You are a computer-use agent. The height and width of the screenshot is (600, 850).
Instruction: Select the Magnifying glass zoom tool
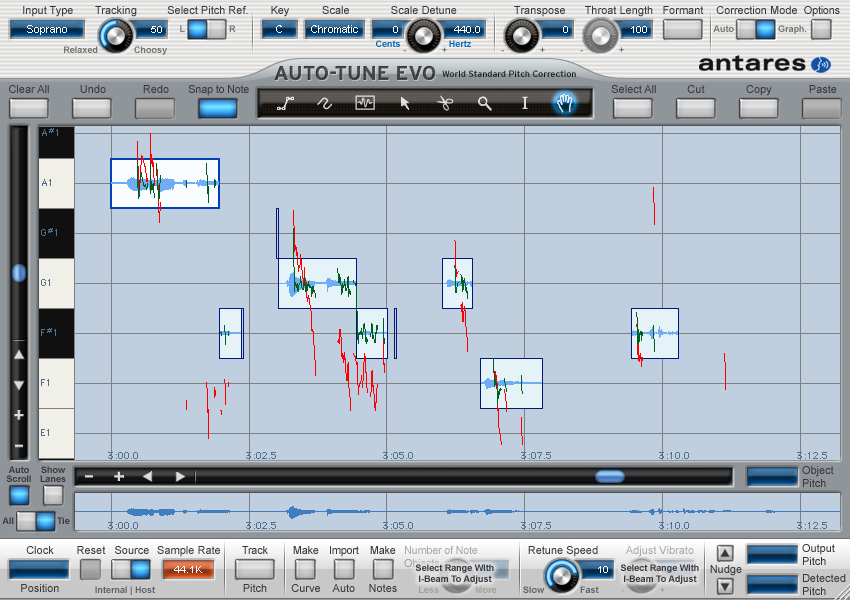coord(485,103)
